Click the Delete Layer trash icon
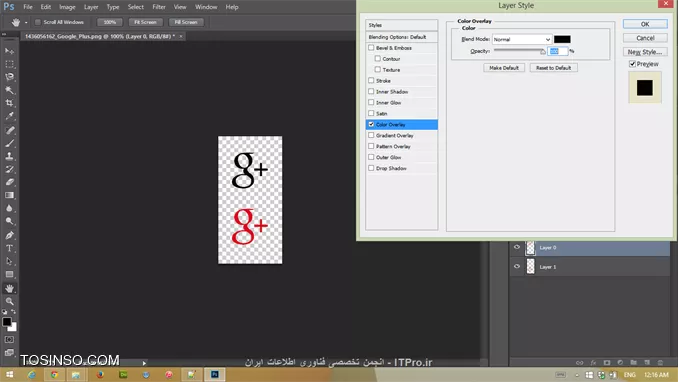The image size is (678, 382). pos(660,363)
